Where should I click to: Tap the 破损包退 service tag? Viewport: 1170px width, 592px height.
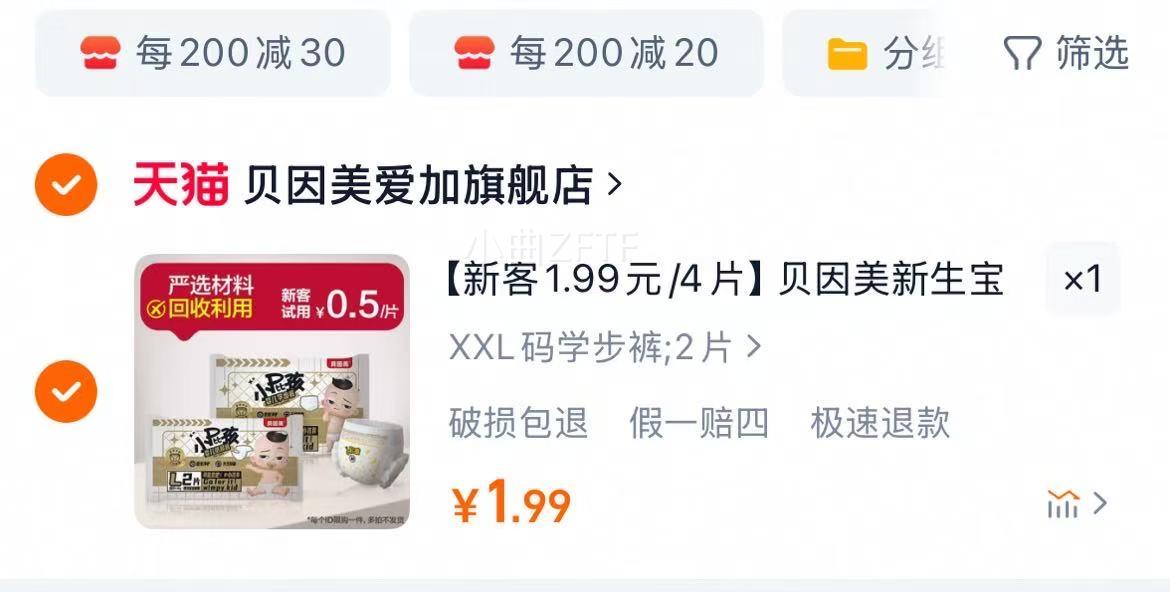tap(519, 423)
